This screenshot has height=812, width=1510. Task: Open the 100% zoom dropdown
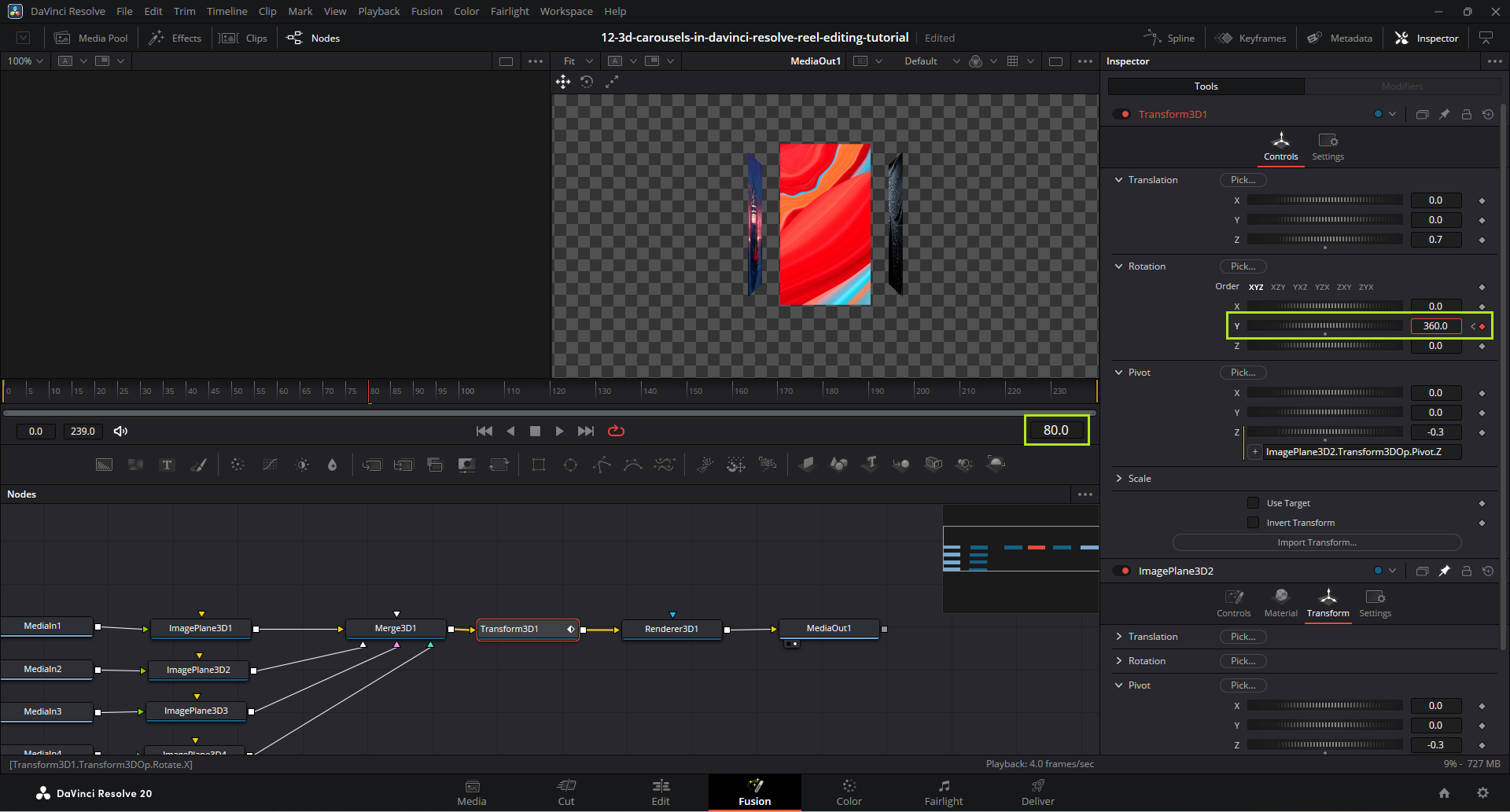tap(25, 61)
